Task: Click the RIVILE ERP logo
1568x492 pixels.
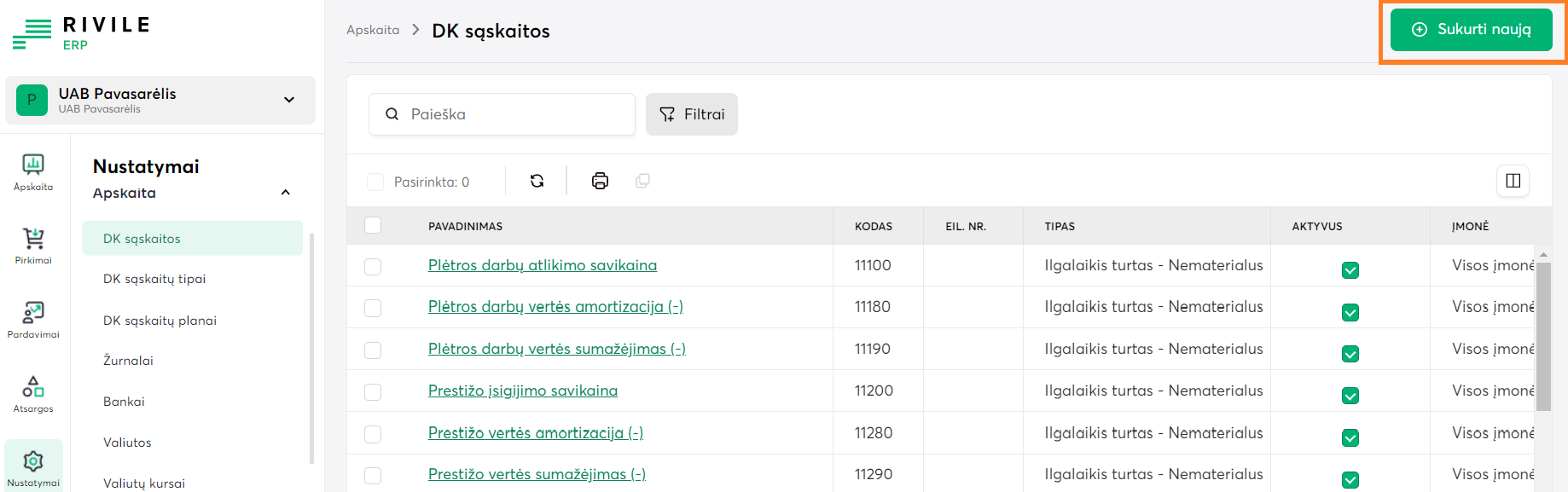Action: click(x=81, y=33)
